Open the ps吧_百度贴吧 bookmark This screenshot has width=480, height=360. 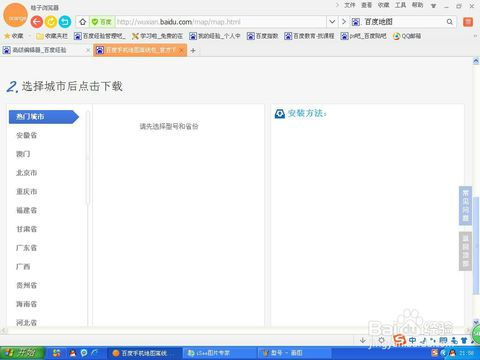coord(363,36)
